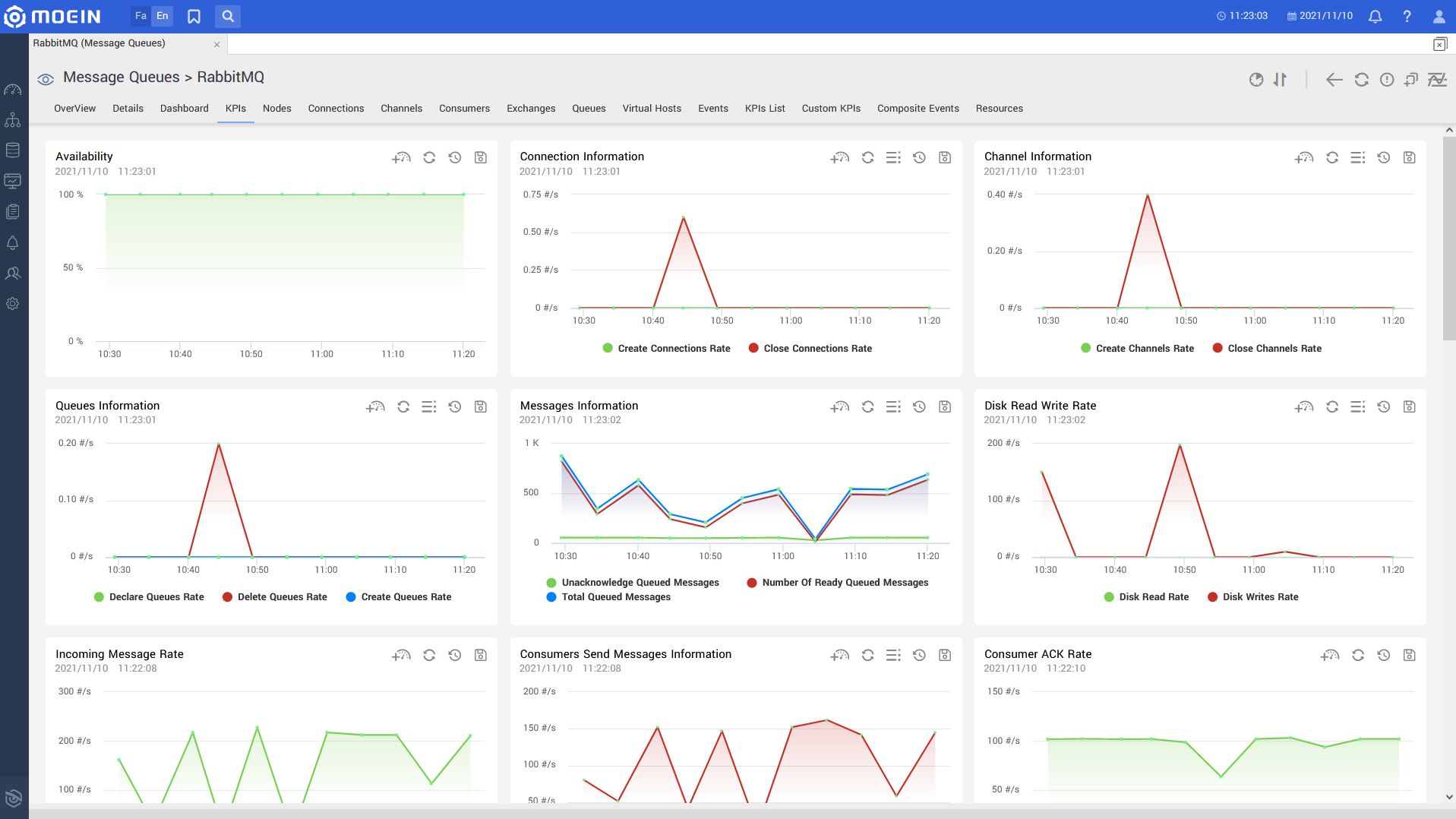Click Message Queues breadcrumb link
Image resolution: width=1456 pixels, height=819 pixels.
(122, 77)
